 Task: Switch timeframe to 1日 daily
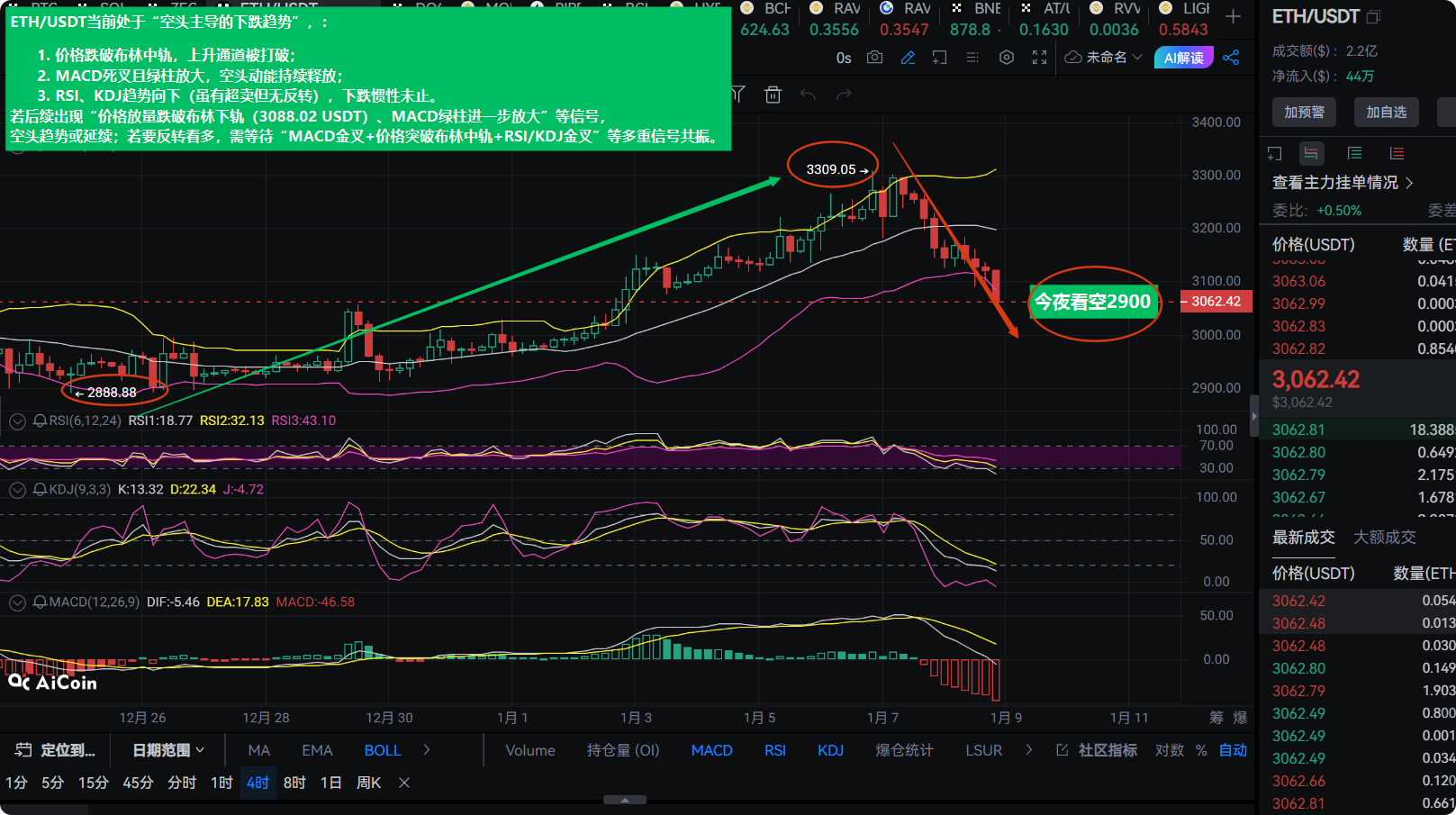tap(330, 783)
